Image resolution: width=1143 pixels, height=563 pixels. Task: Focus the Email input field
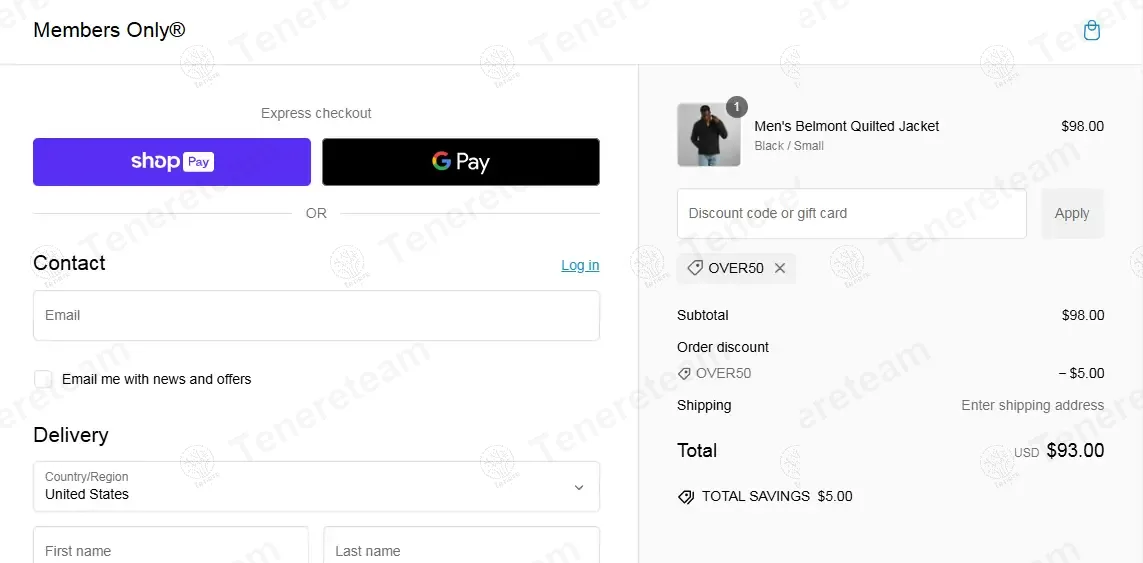316,316
